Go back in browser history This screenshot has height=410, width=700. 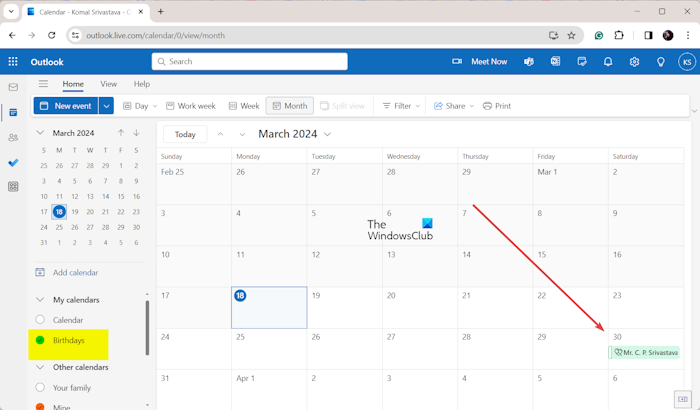point(12,35)
